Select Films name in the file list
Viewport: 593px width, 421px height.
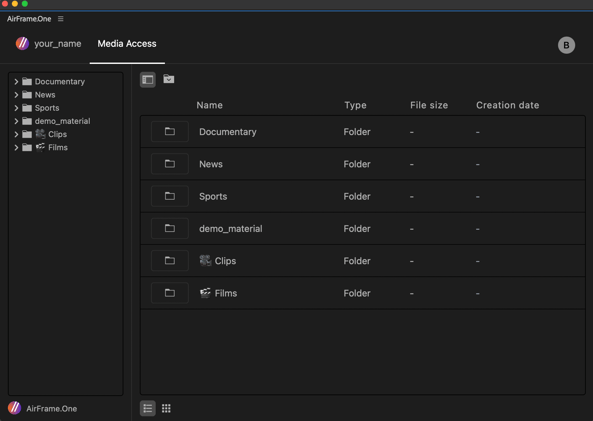coord(226,293)
